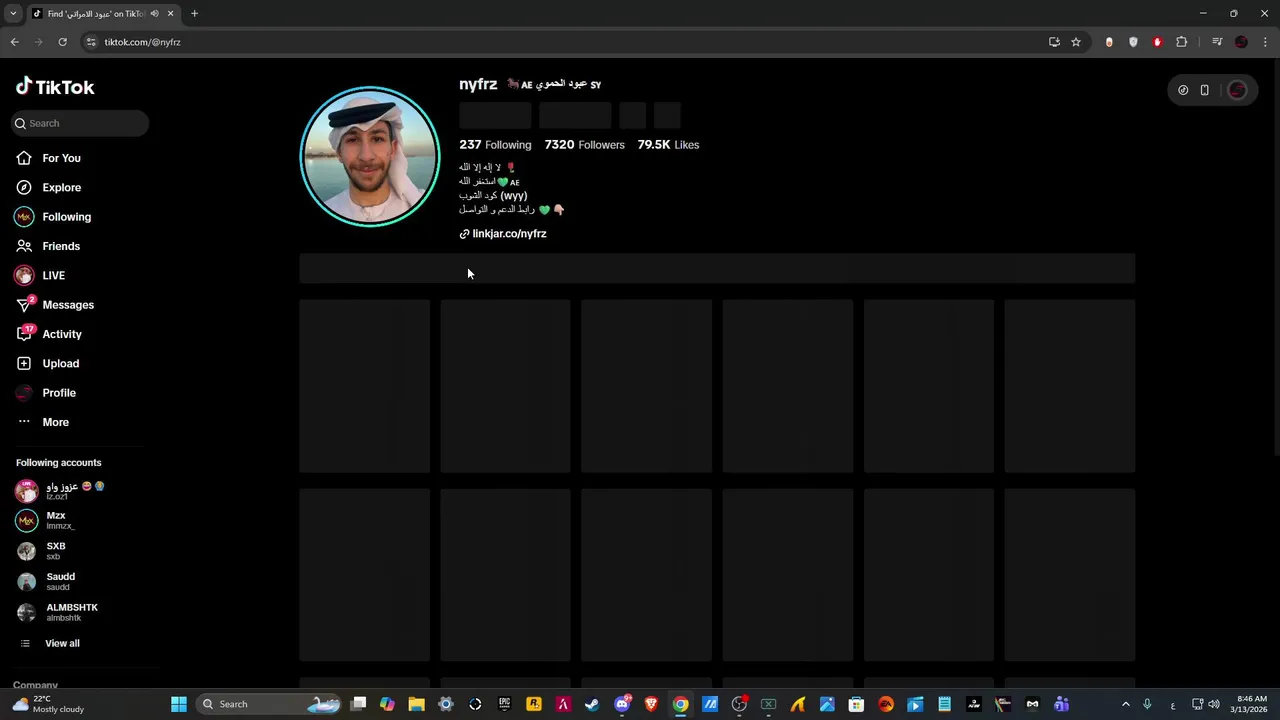Click the taskbar Search box
1280x720 pixels.
tap(270, 704)
